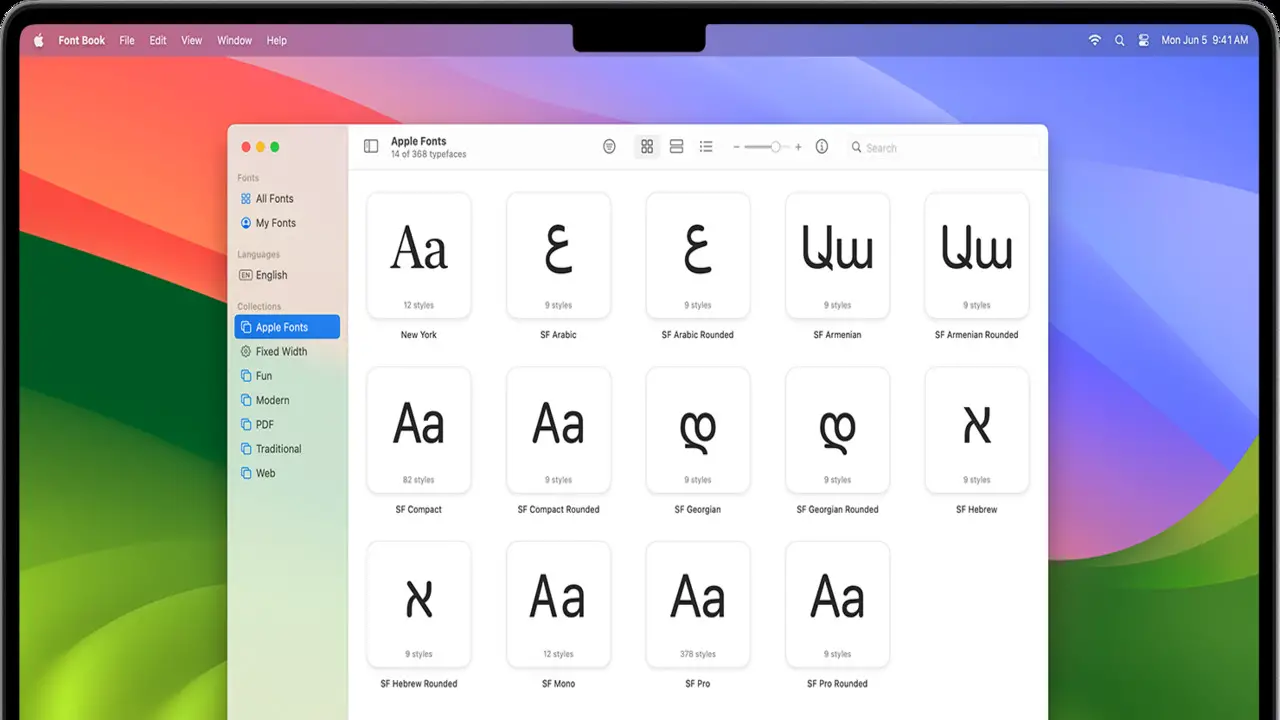The width and height of the screenshot is (1280, 720).
Task: Open the Edit menu
Action: 158,41
